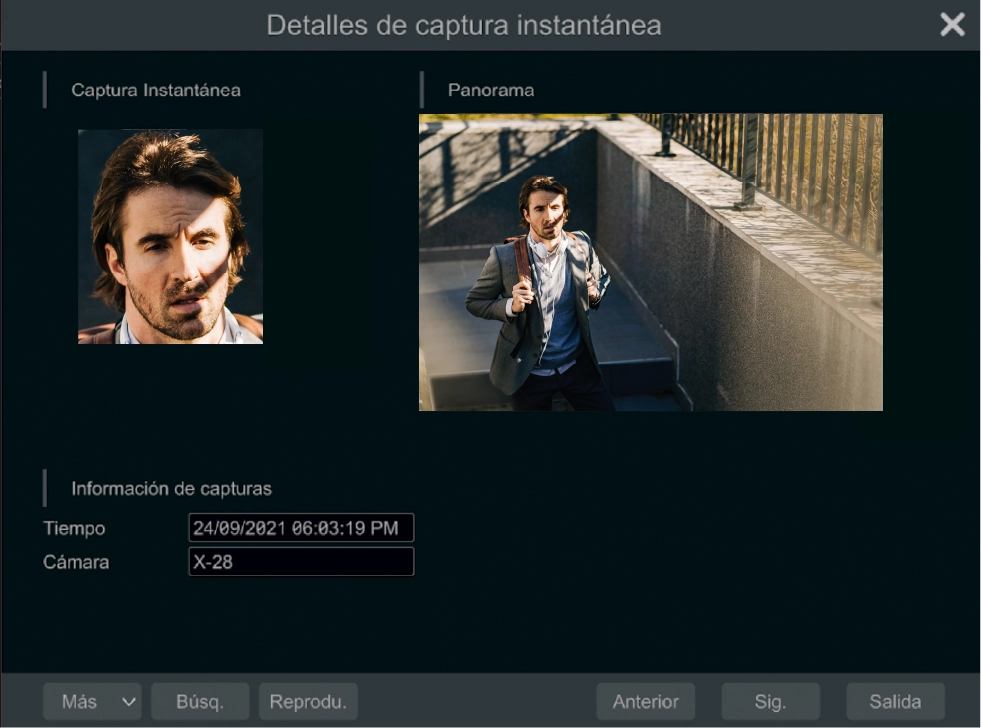This screenshot has width=981, height=728.
Task: Click the Información de capturas heading
Action: coord(171,488)
